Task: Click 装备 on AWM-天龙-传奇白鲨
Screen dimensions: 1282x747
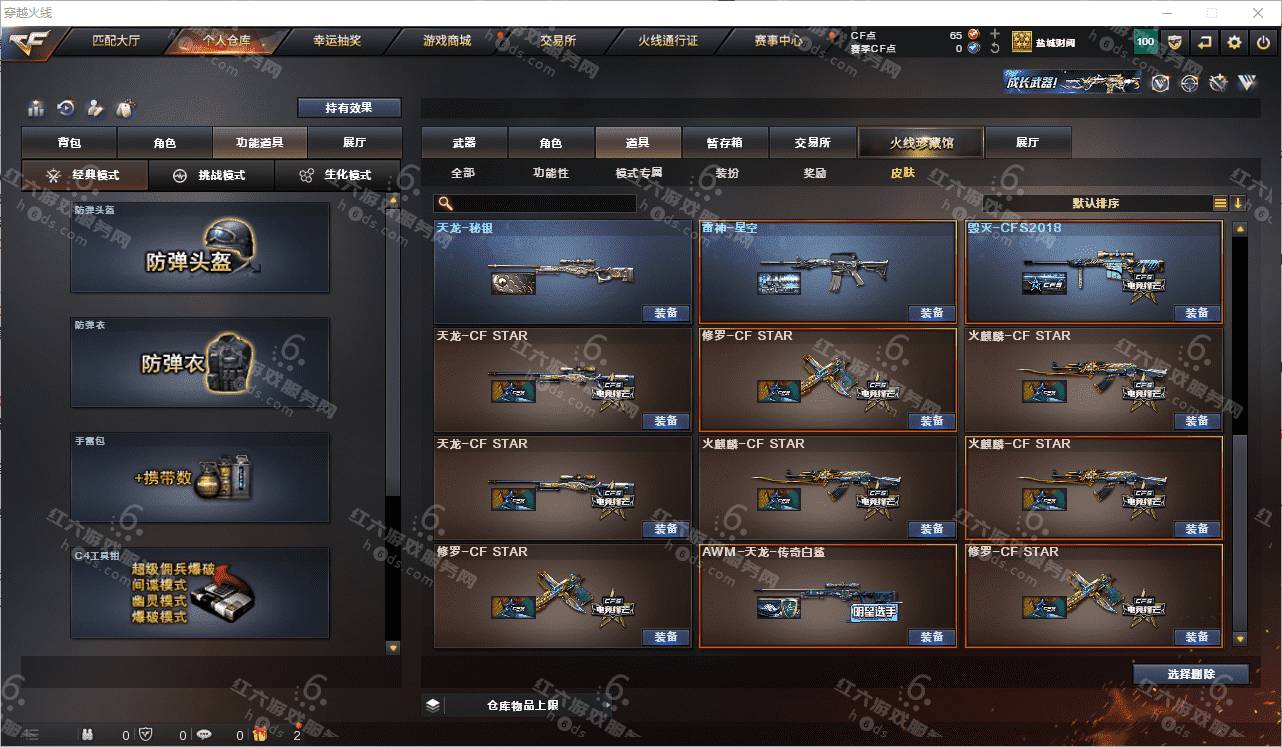Action: 931,637
